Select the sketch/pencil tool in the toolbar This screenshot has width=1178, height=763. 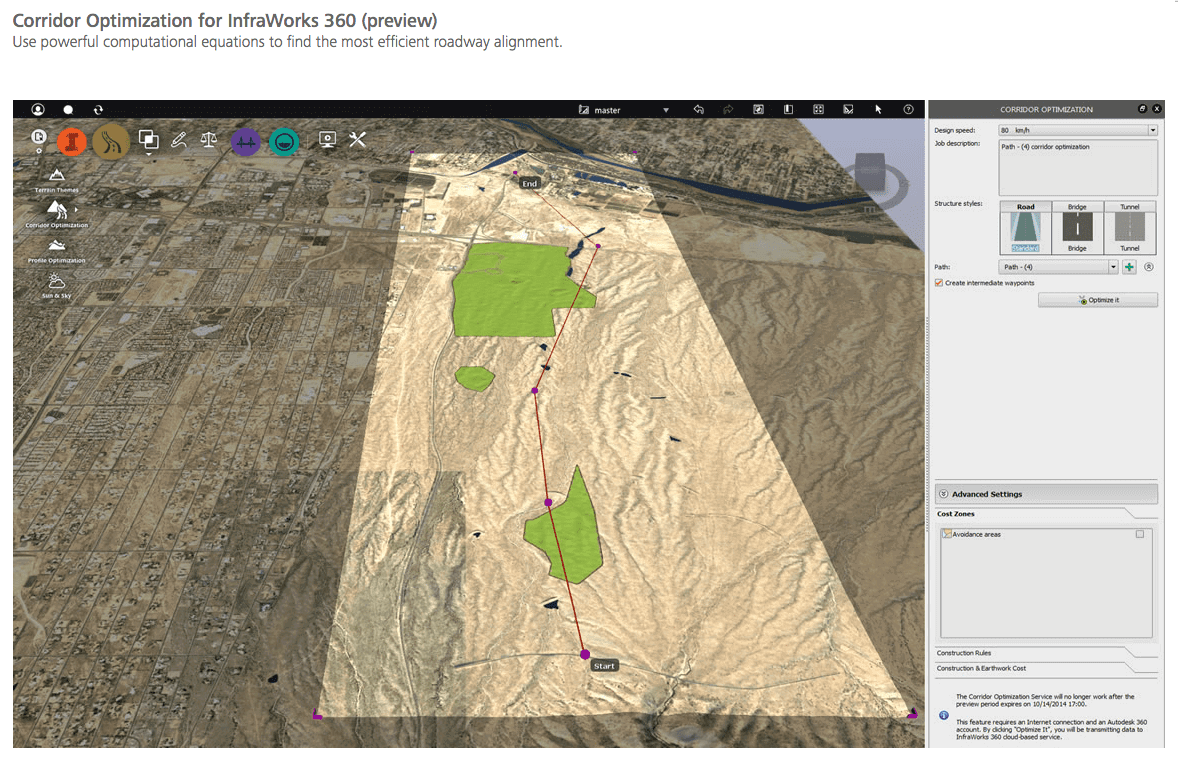pos(180,140)
